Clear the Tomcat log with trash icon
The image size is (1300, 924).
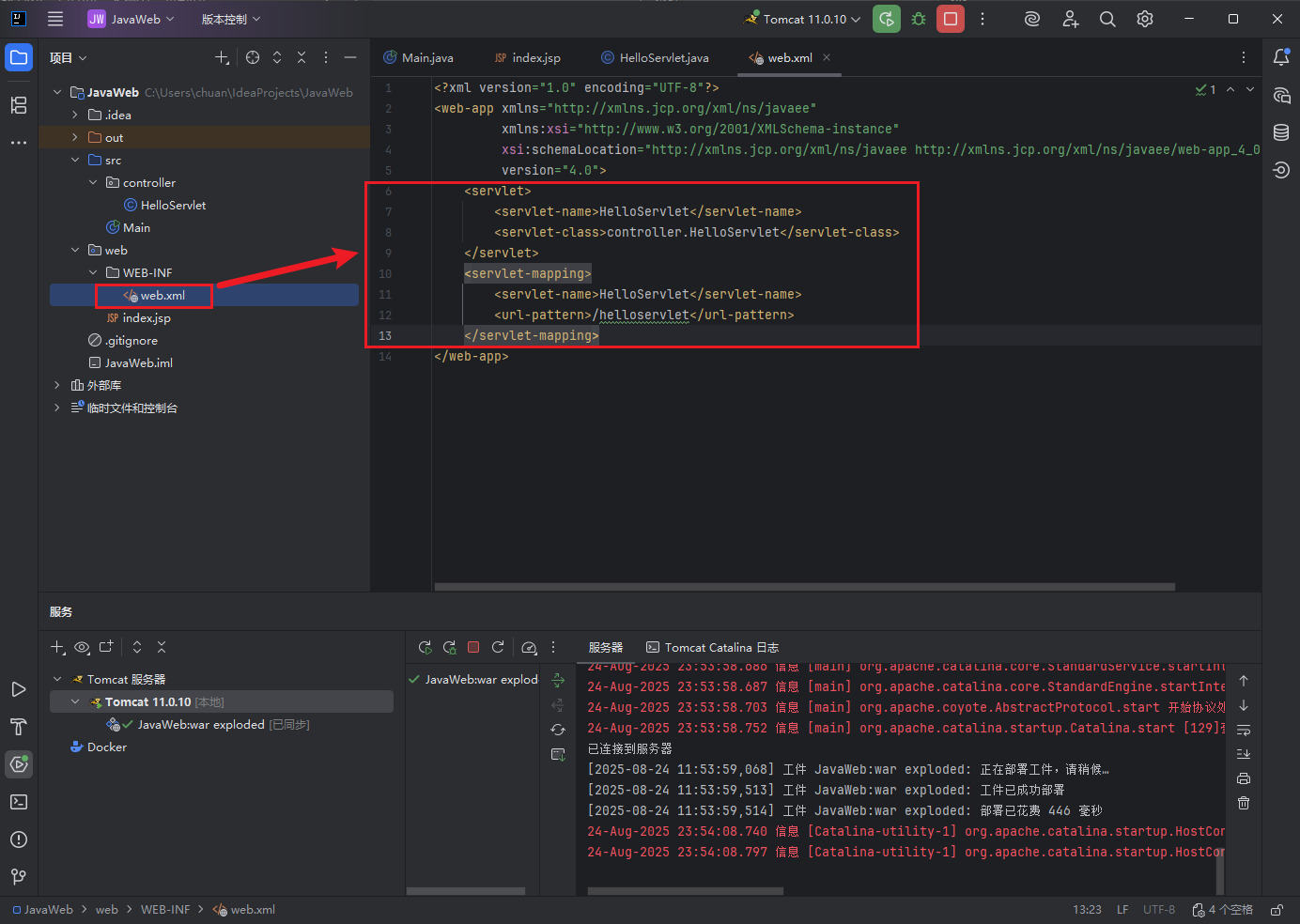(1244, 803)
